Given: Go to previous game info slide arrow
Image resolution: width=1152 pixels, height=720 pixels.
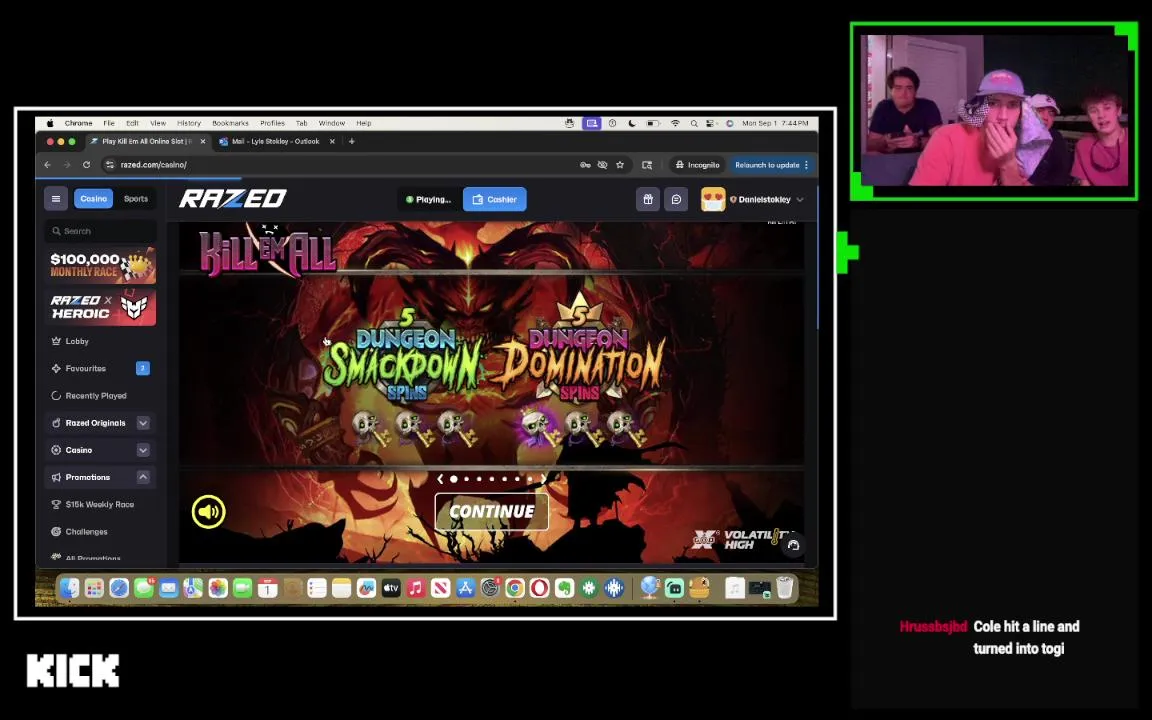Looking at the screenshot, I should click(439, 478).
